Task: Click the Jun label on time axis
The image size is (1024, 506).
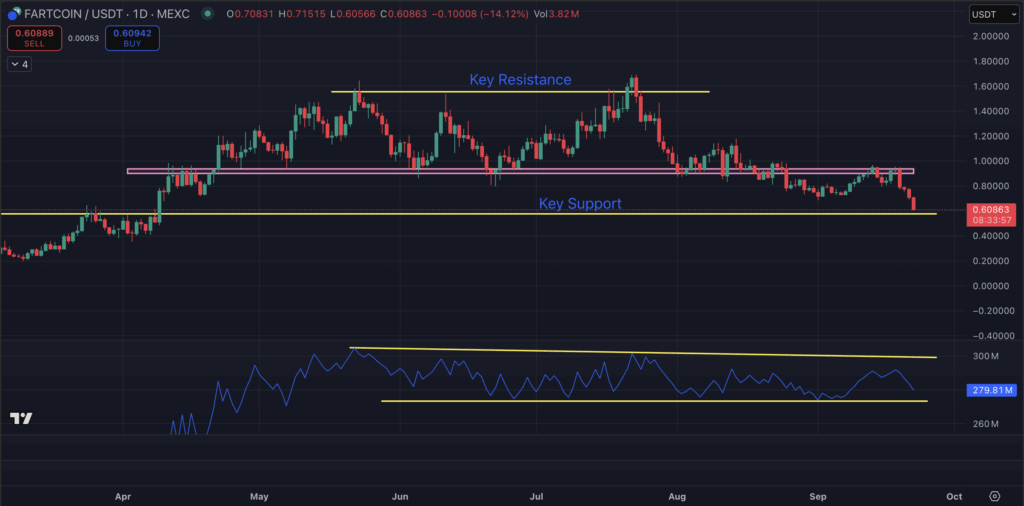Action: click(x=400, y=496)
